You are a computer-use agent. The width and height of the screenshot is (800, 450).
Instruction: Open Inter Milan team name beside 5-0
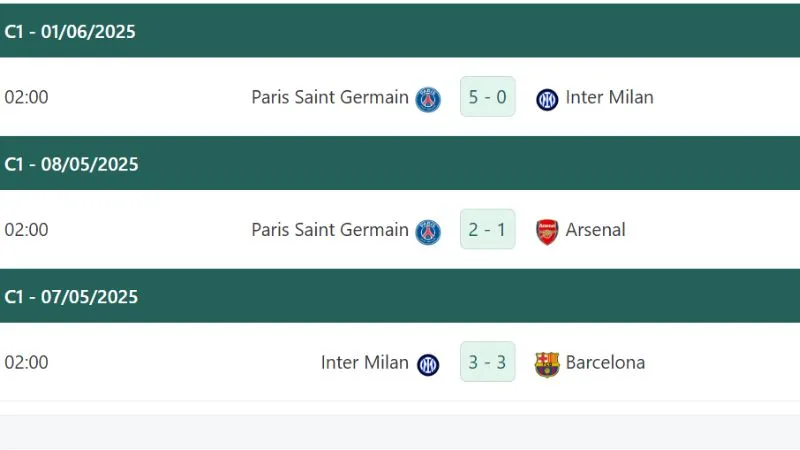609,97
